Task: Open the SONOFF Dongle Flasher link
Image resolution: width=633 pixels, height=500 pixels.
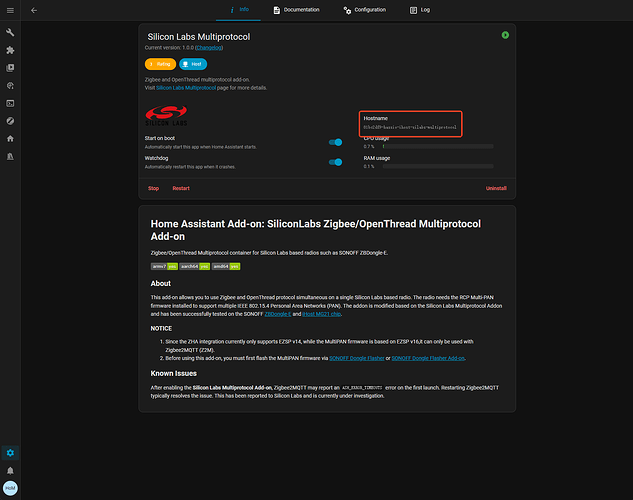Action: (357, 358)
